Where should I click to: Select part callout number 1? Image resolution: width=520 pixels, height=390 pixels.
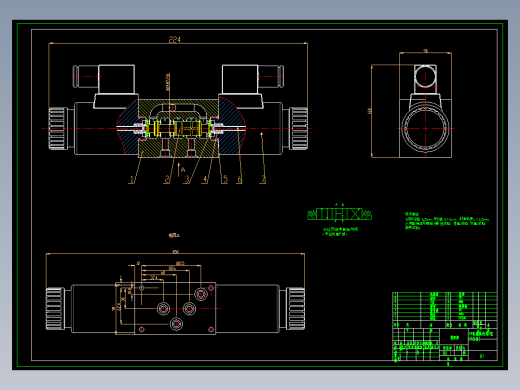coord(132,180)
